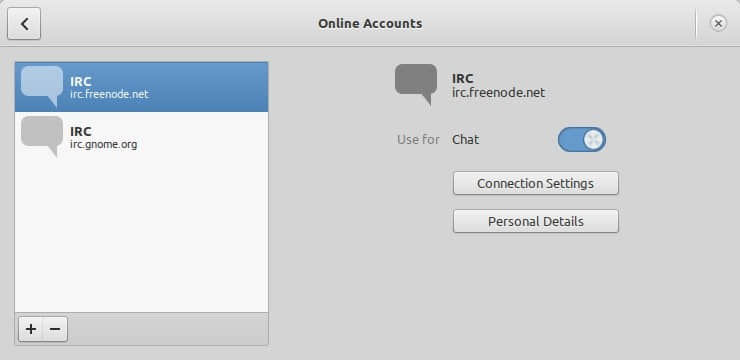This screenshot has height=360, width=740.
Task: Click the irc.freenode.net text in details pane
Action: (x=498, y=92)
